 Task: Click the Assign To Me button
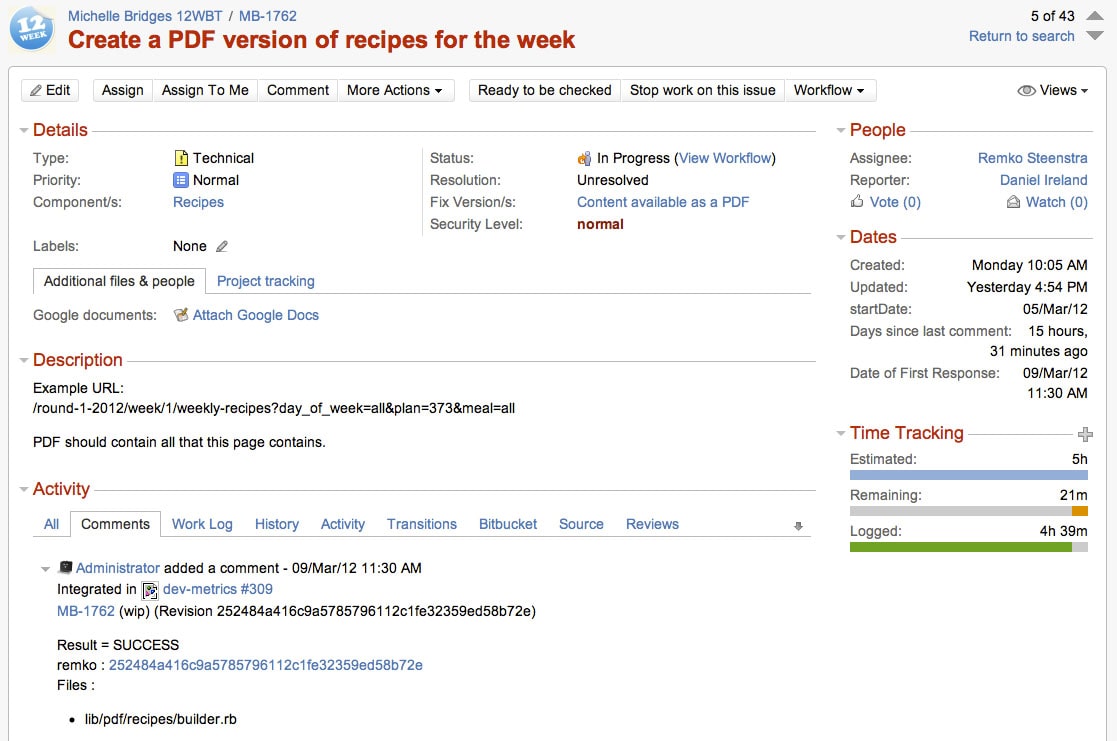point(205,90)
